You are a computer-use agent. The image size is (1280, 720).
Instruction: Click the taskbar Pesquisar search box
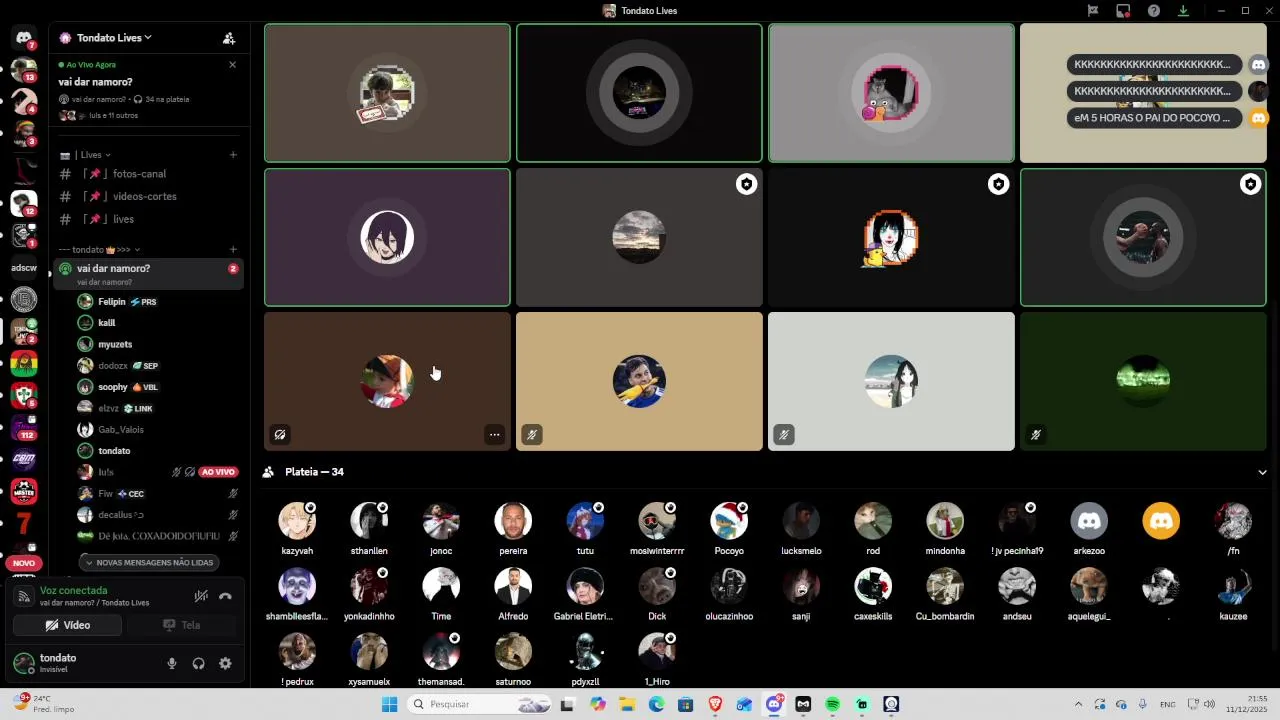pyautogui.click(x=480, y=704)
